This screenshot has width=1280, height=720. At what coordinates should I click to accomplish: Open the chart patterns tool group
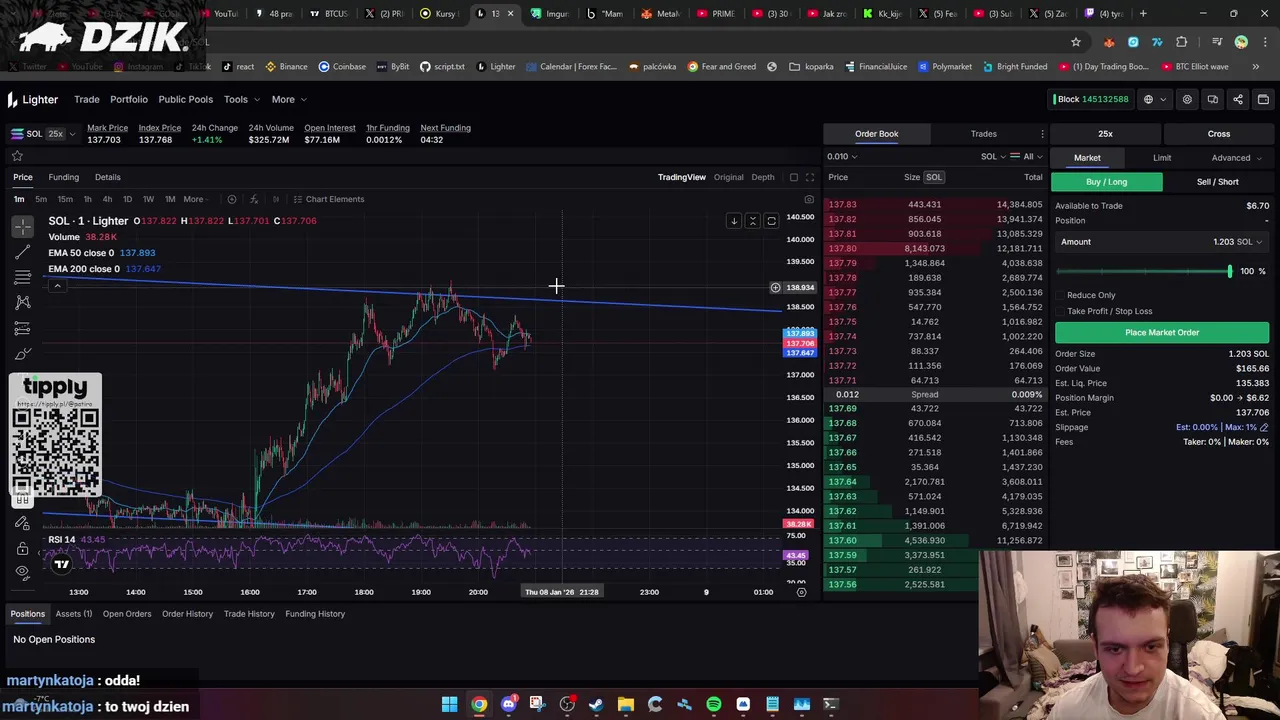[x=22, y=303]
